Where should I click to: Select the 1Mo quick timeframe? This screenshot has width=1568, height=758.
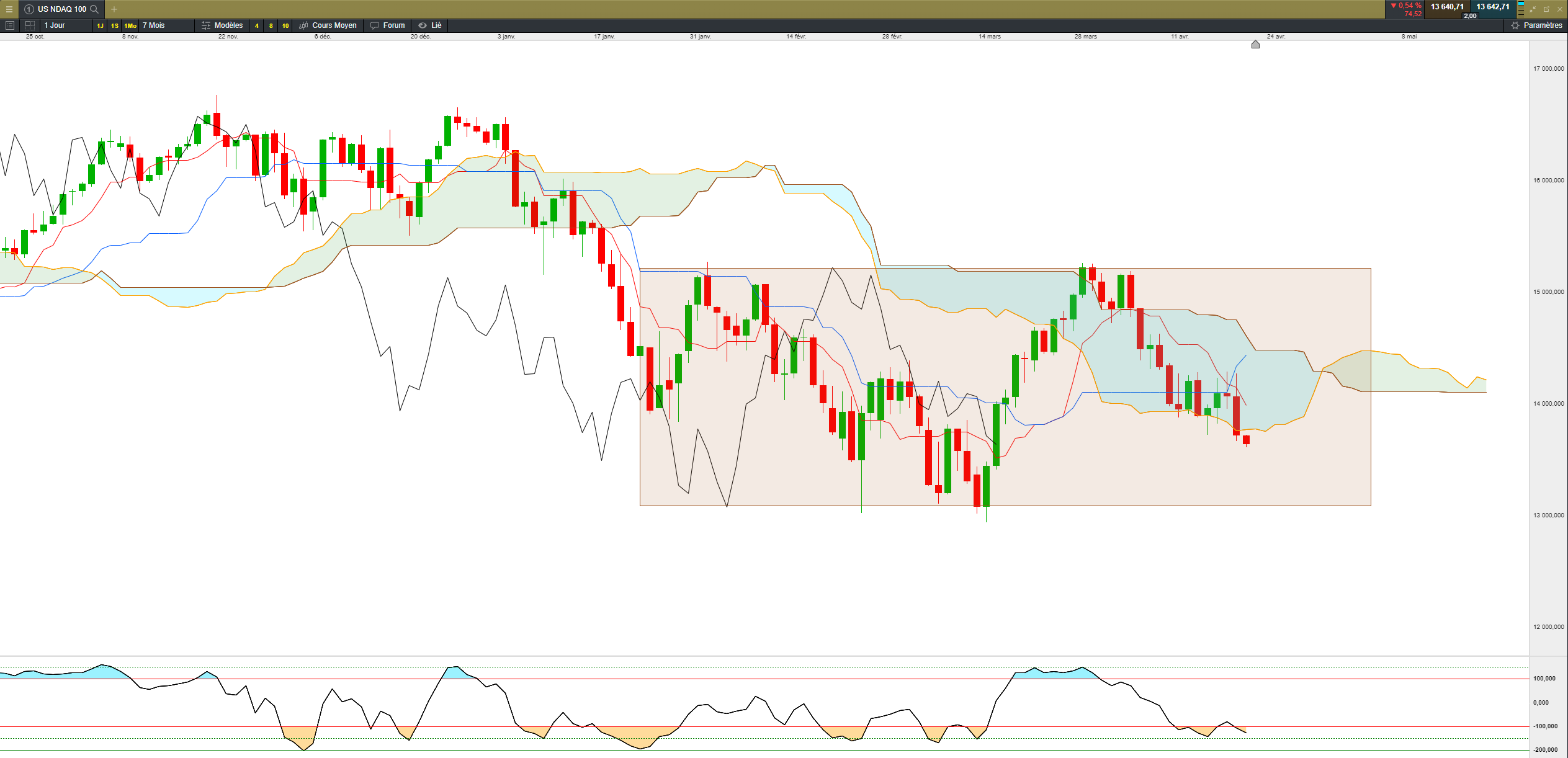tap(130, 25)
